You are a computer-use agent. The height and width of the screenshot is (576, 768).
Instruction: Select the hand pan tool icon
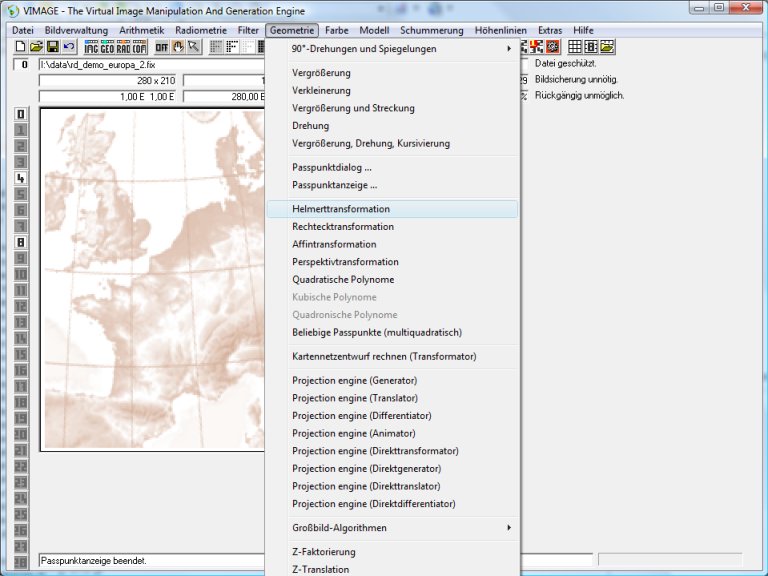pyautogui.click(x=179, y=47)
